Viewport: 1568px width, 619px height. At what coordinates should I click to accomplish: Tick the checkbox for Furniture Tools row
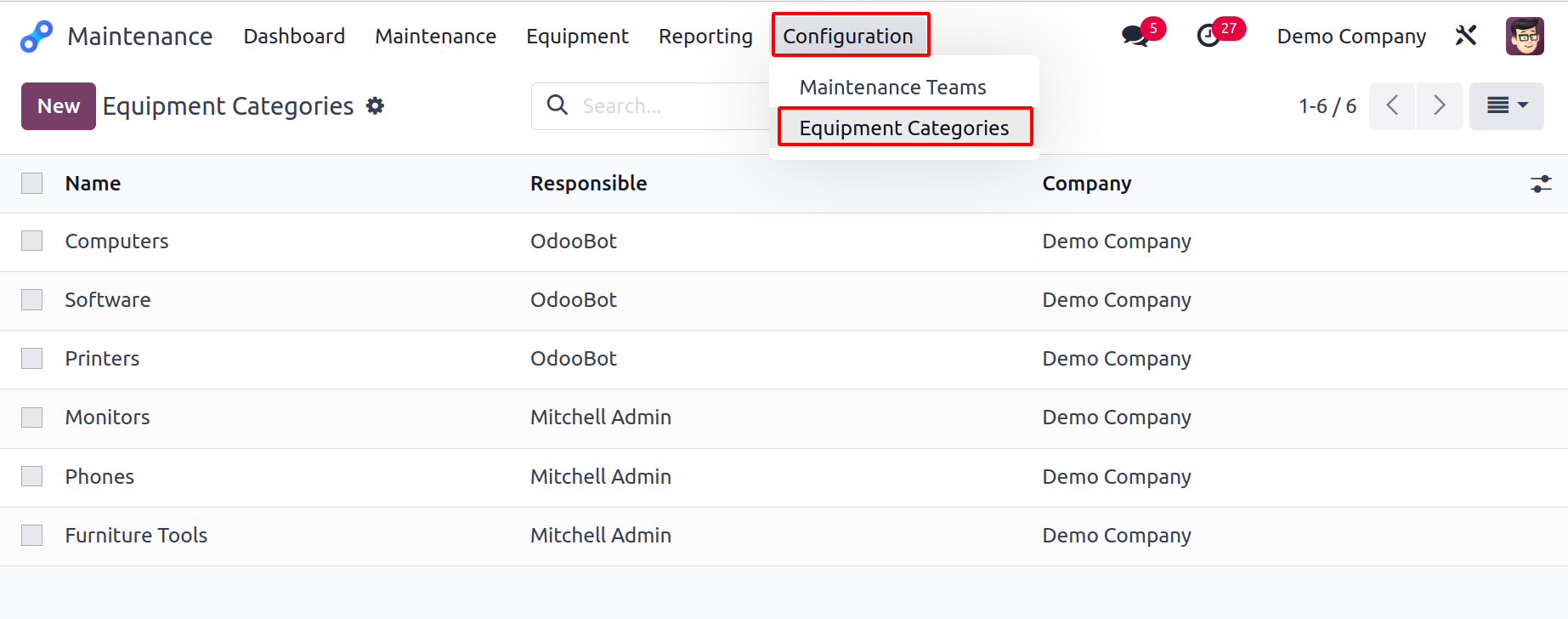click(32, 535)
